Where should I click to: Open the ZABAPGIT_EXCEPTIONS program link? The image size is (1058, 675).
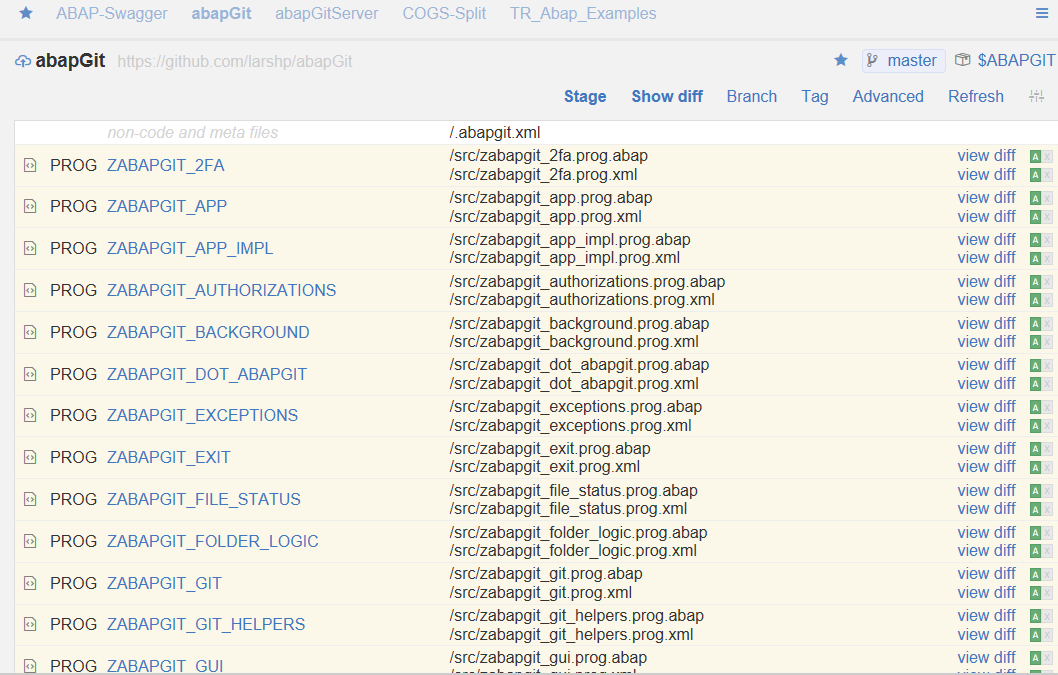tap(202, 415)
